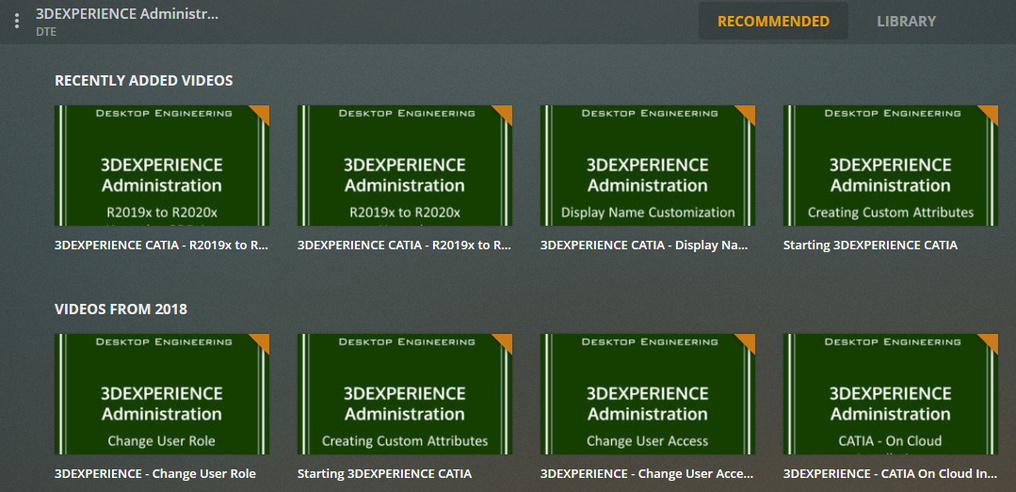Viewport: 1016px width, 492px height.
Task: Open the Change User Role video thumbnail
Action: [161, 394]
